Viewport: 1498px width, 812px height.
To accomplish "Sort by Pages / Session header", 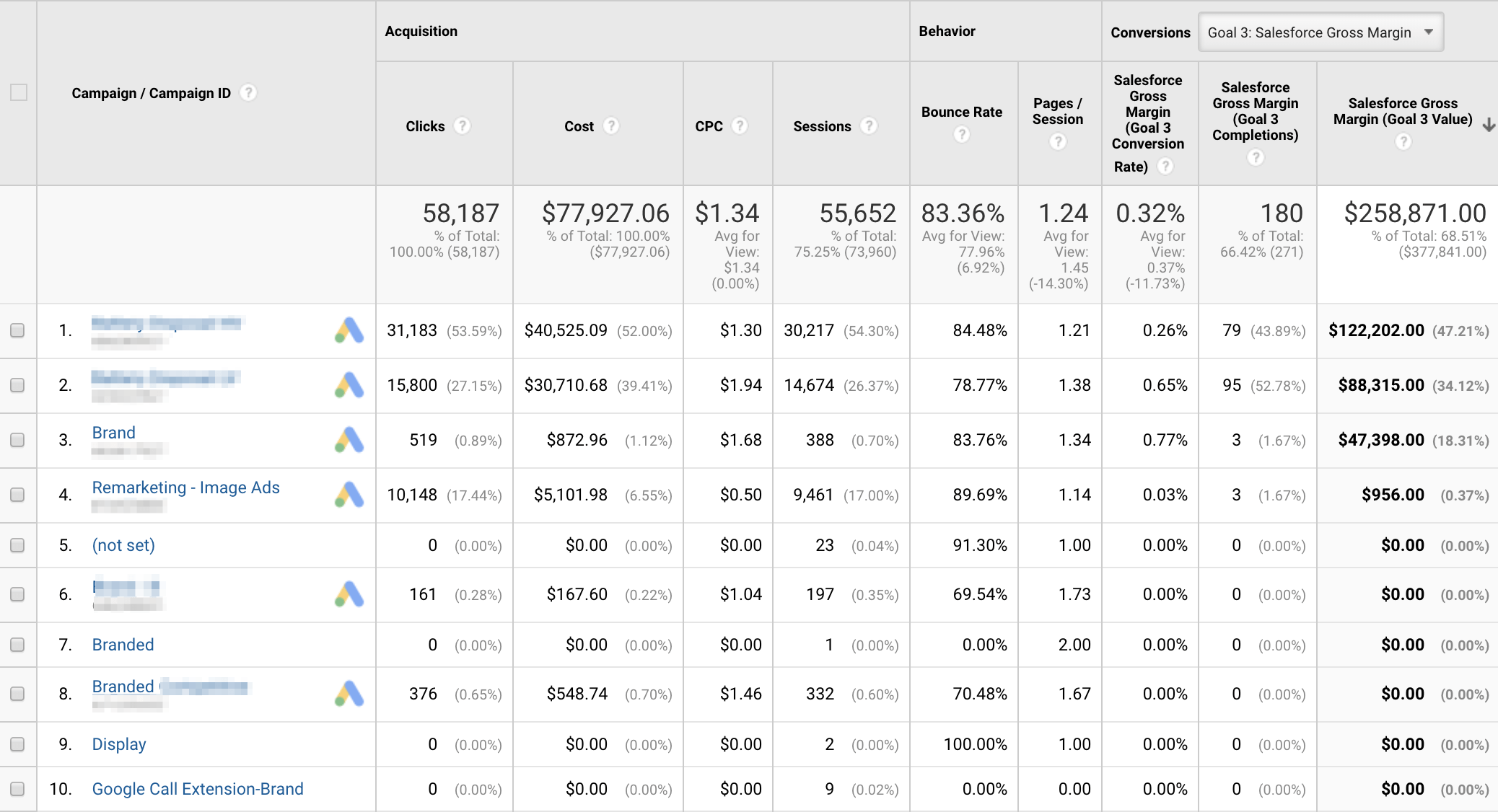I will coord(1058,112).
